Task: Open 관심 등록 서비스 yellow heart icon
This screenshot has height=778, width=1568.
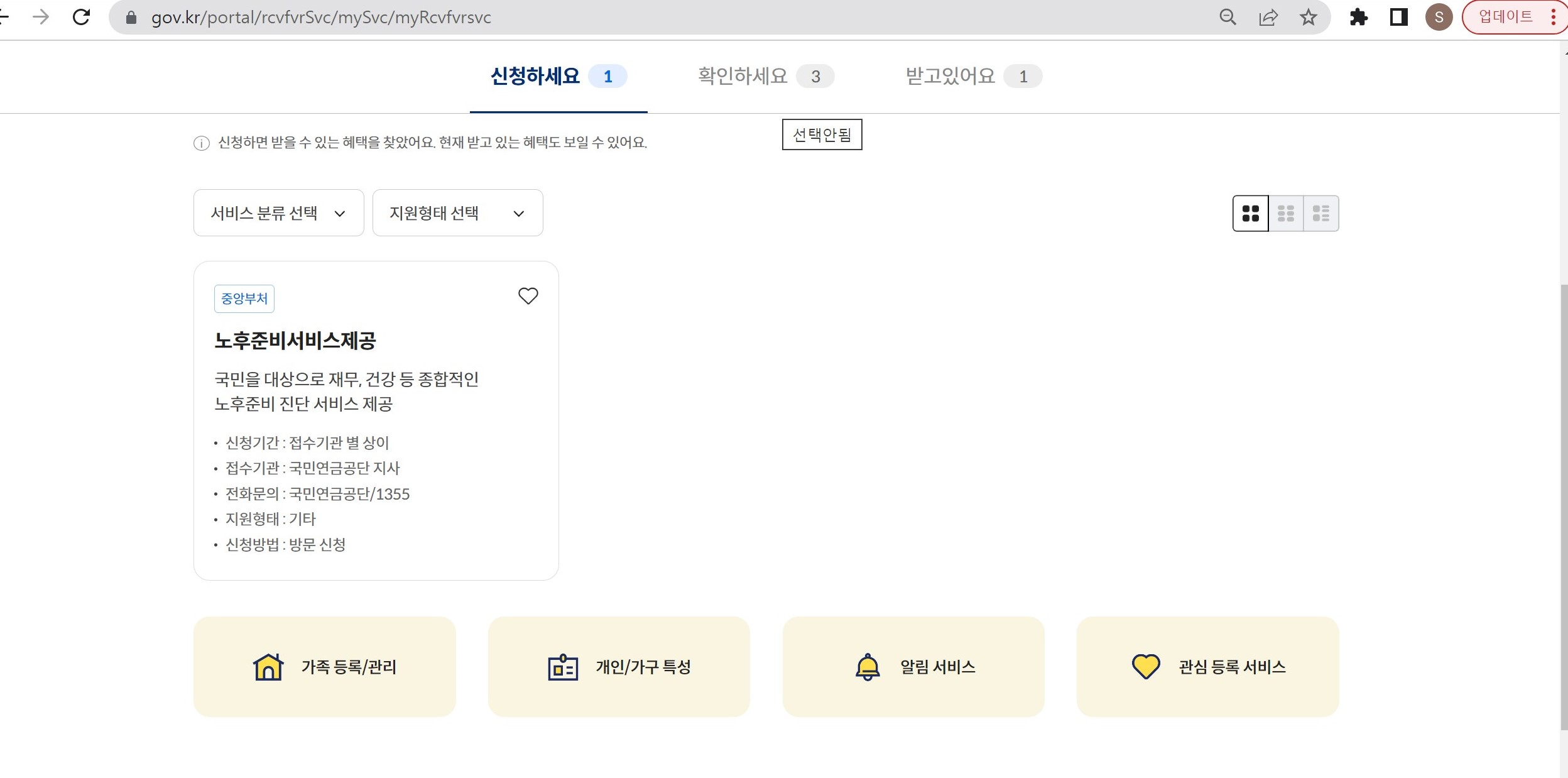Action: pyautogui.click(x=1145, y=667)
